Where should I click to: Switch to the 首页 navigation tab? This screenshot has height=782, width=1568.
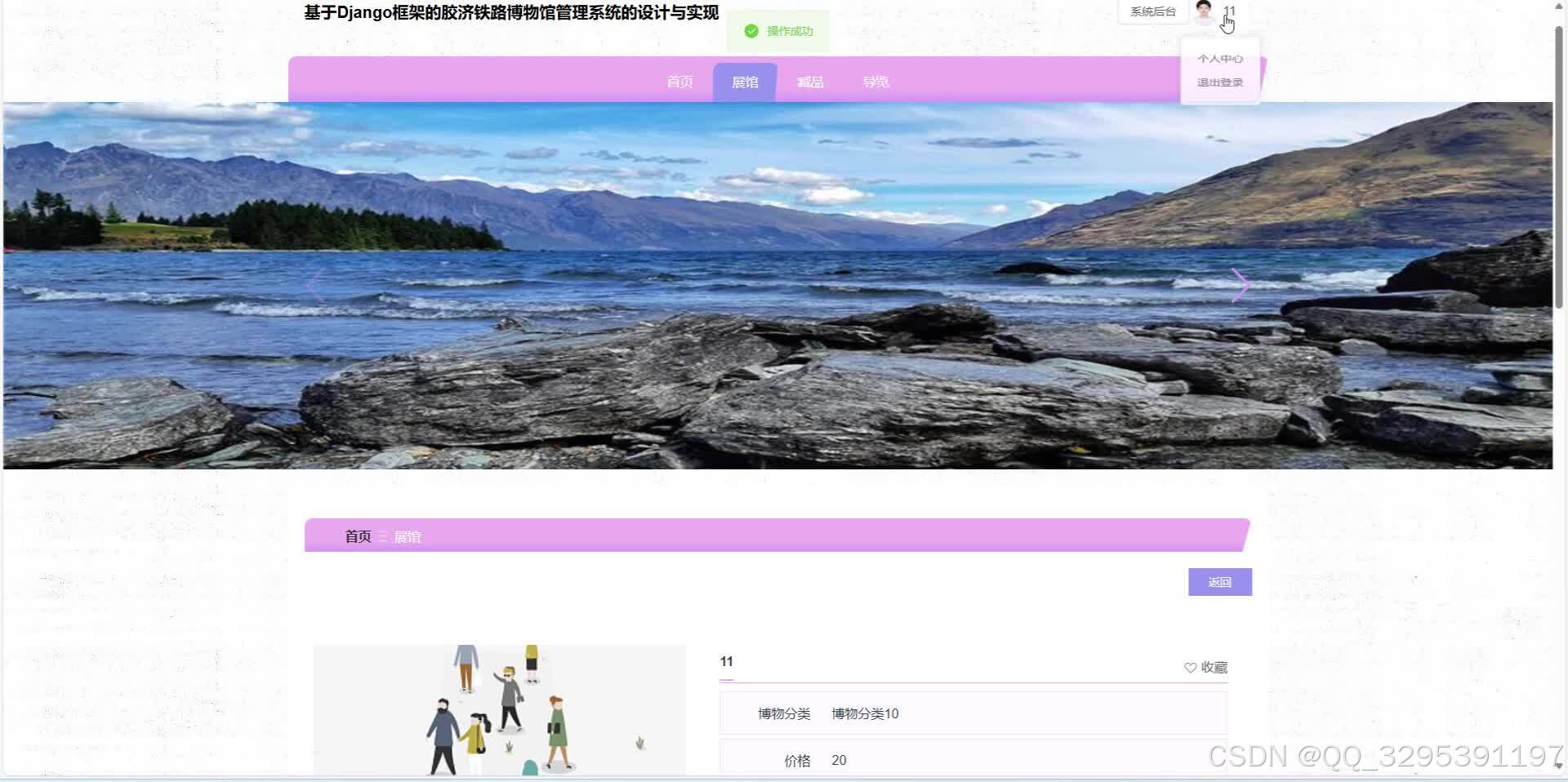coord(679,82)
